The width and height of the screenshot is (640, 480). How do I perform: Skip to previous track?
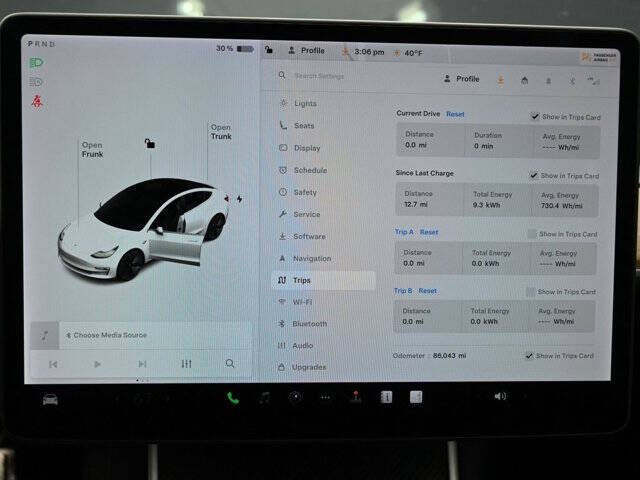pos(53,364)
